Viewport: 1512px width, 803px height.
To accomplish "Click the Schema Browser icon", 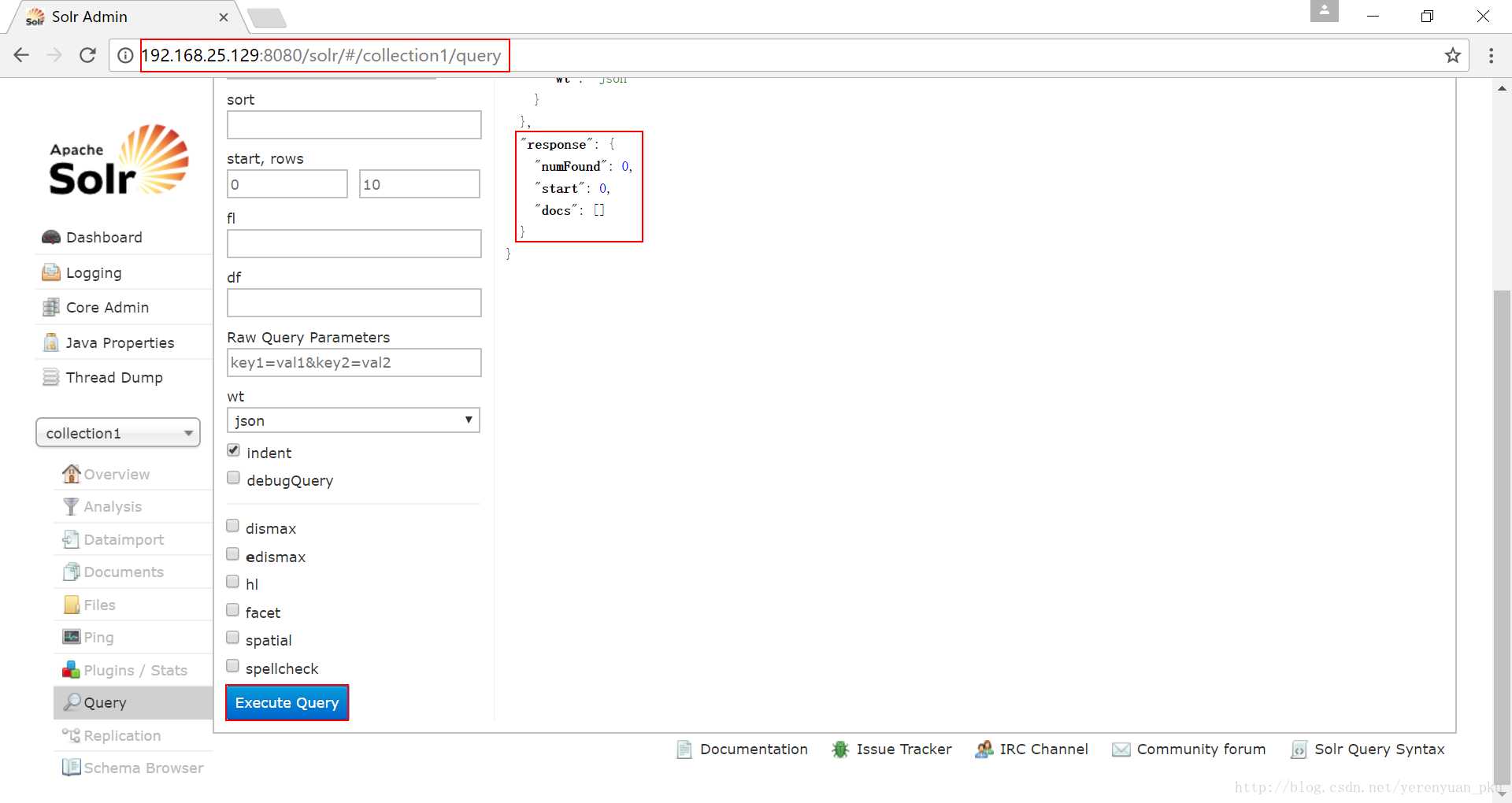I will pos(72,768).
